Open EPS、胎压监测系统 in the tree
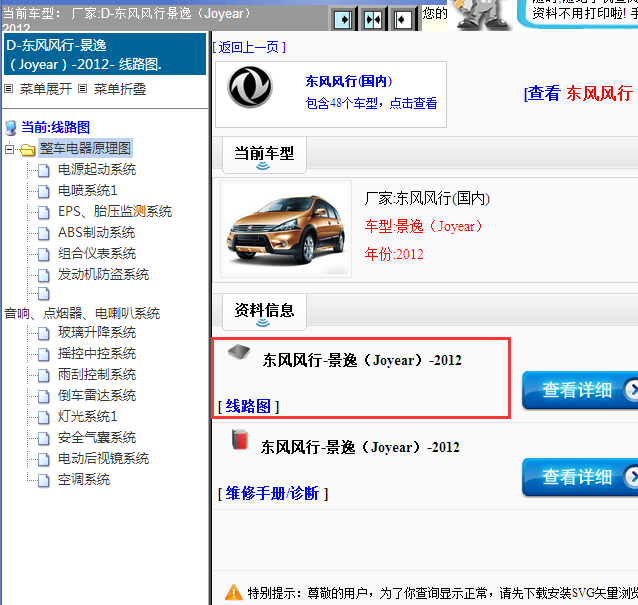 [115, 211]
